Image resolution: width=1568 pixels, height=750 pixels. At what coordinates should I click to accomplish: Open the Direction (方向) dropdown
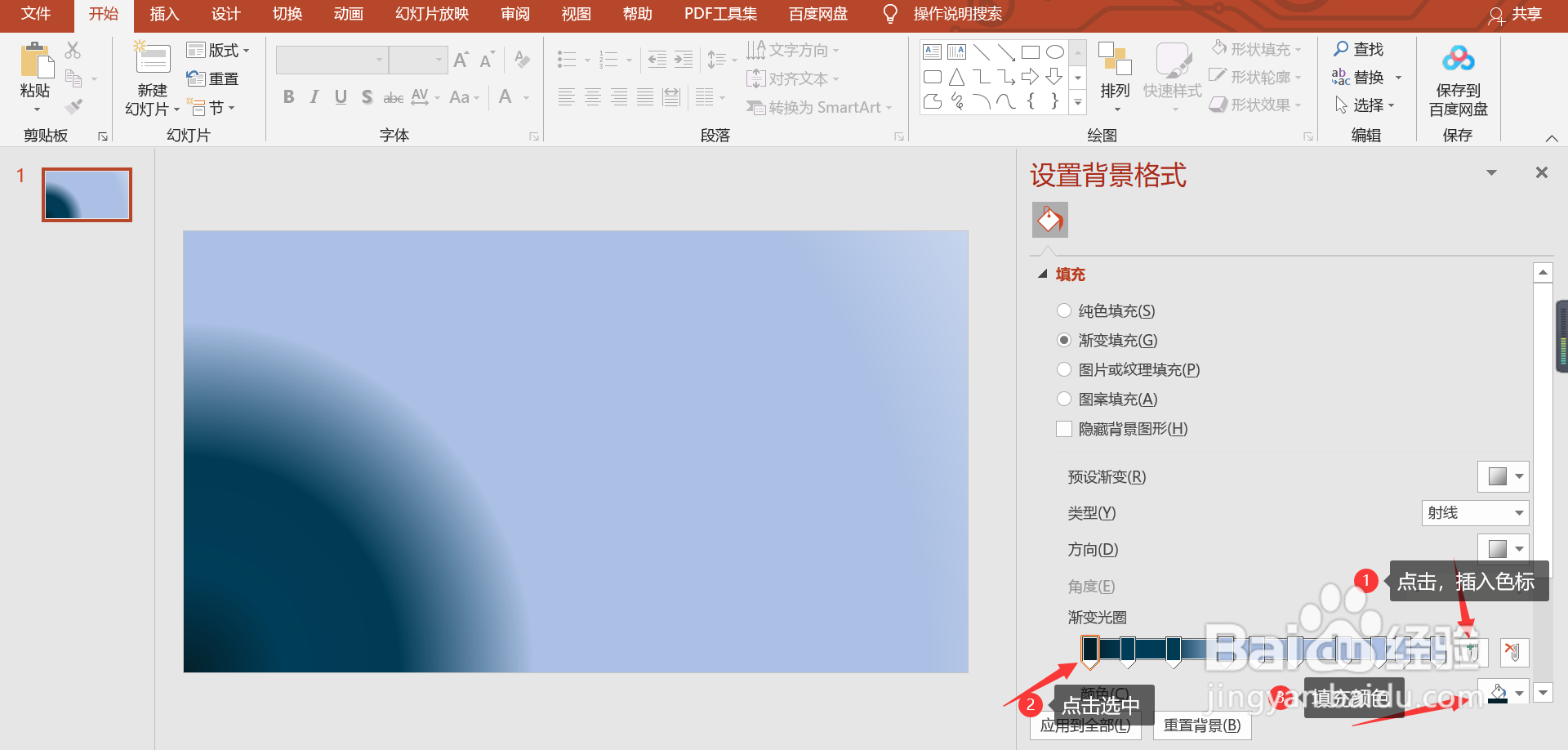click(x=1503, y=549)
